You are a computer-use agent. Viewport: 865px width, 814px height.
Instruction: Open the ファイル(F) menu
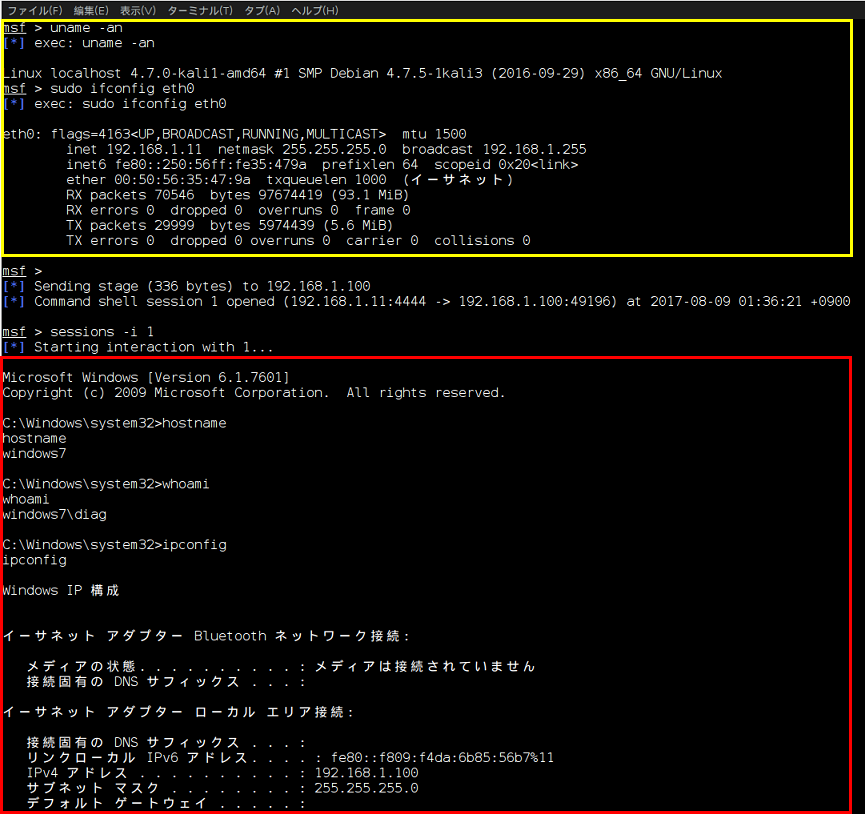(35, 10)
